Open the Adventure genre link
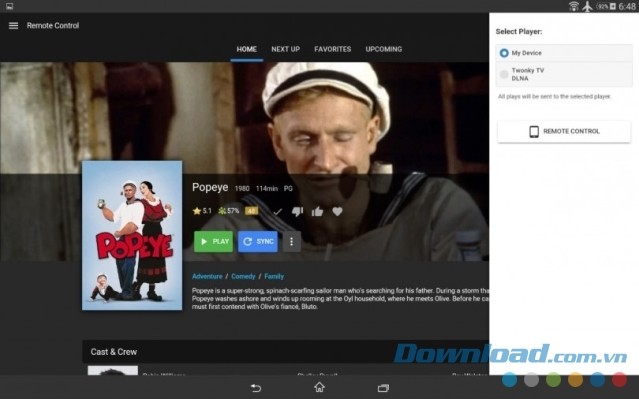This screenshot has width=639, height=399. tap(207, 276)
